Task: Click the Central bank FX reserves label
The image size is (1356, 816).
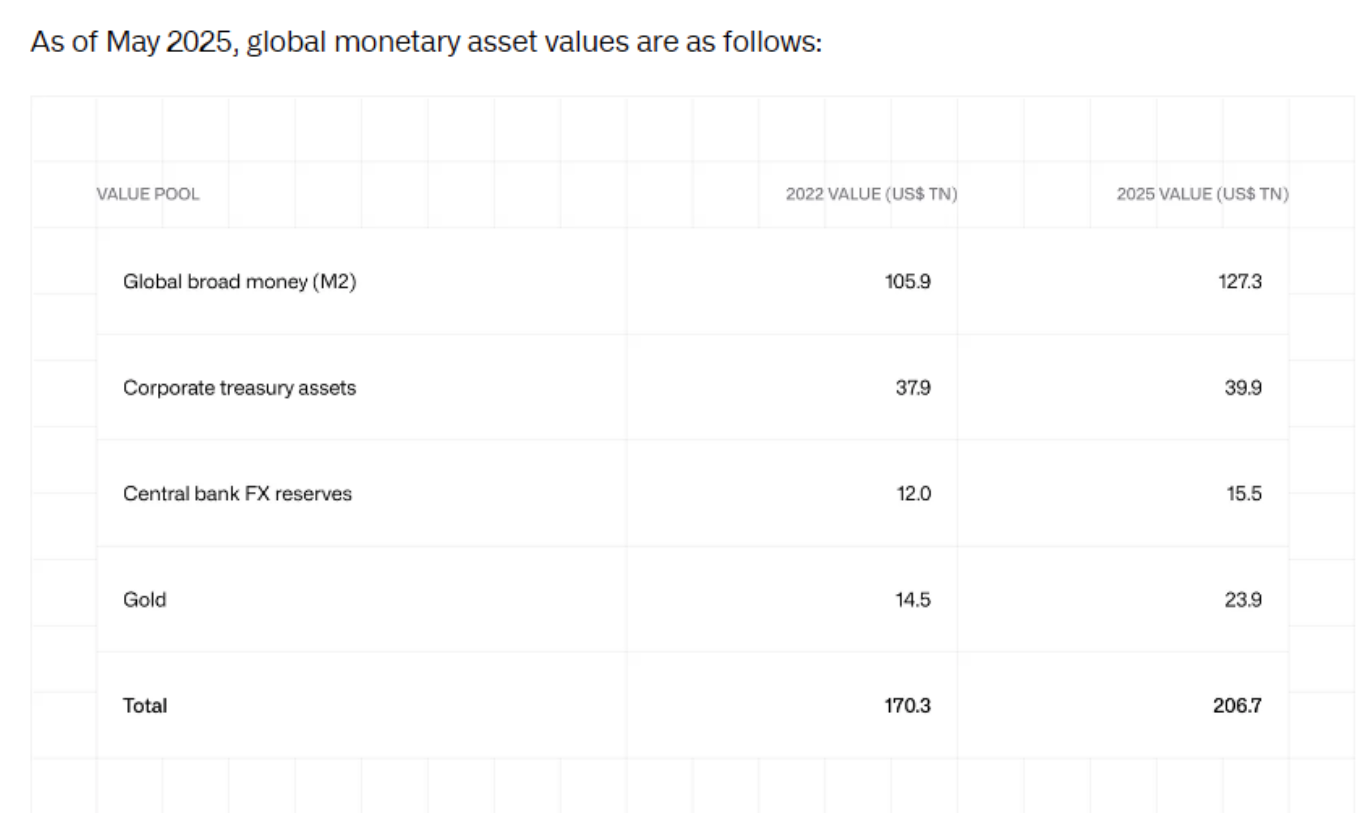Action: coord(237,494)
